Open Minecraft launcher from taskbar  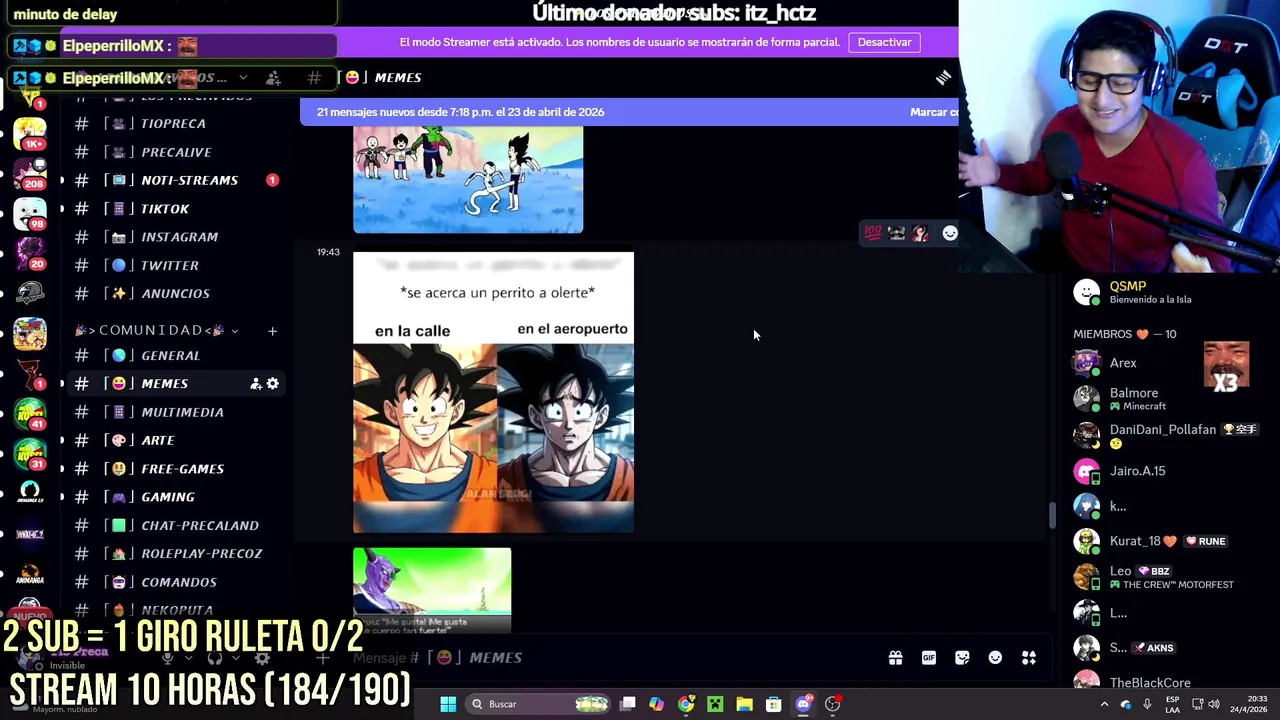[x=715, y=704]
